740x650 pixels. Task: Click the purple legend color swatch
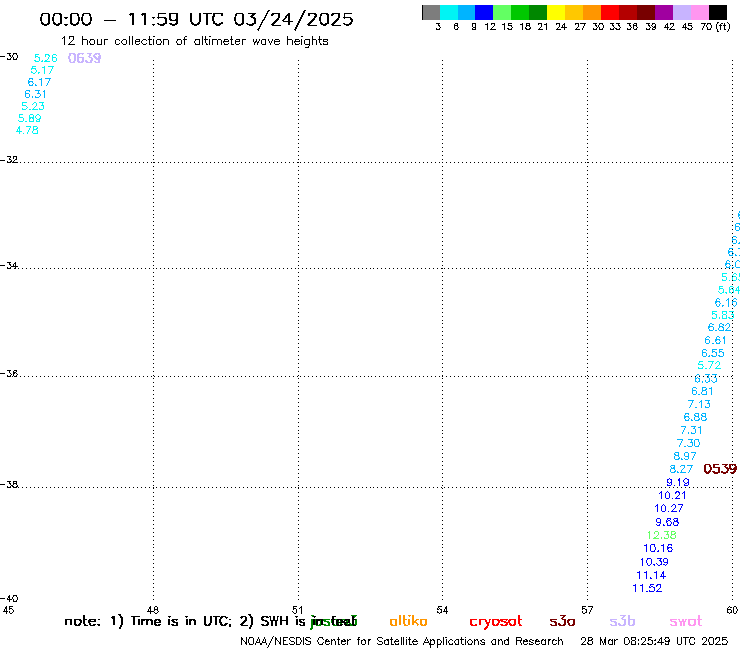point(664,12)
